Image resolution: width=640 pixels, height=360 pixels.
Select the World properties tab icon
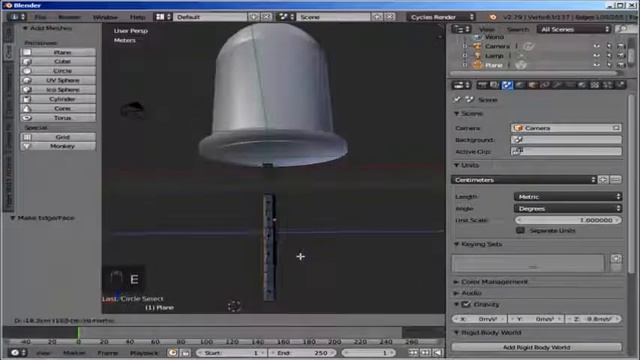click(x=520, y=85)
